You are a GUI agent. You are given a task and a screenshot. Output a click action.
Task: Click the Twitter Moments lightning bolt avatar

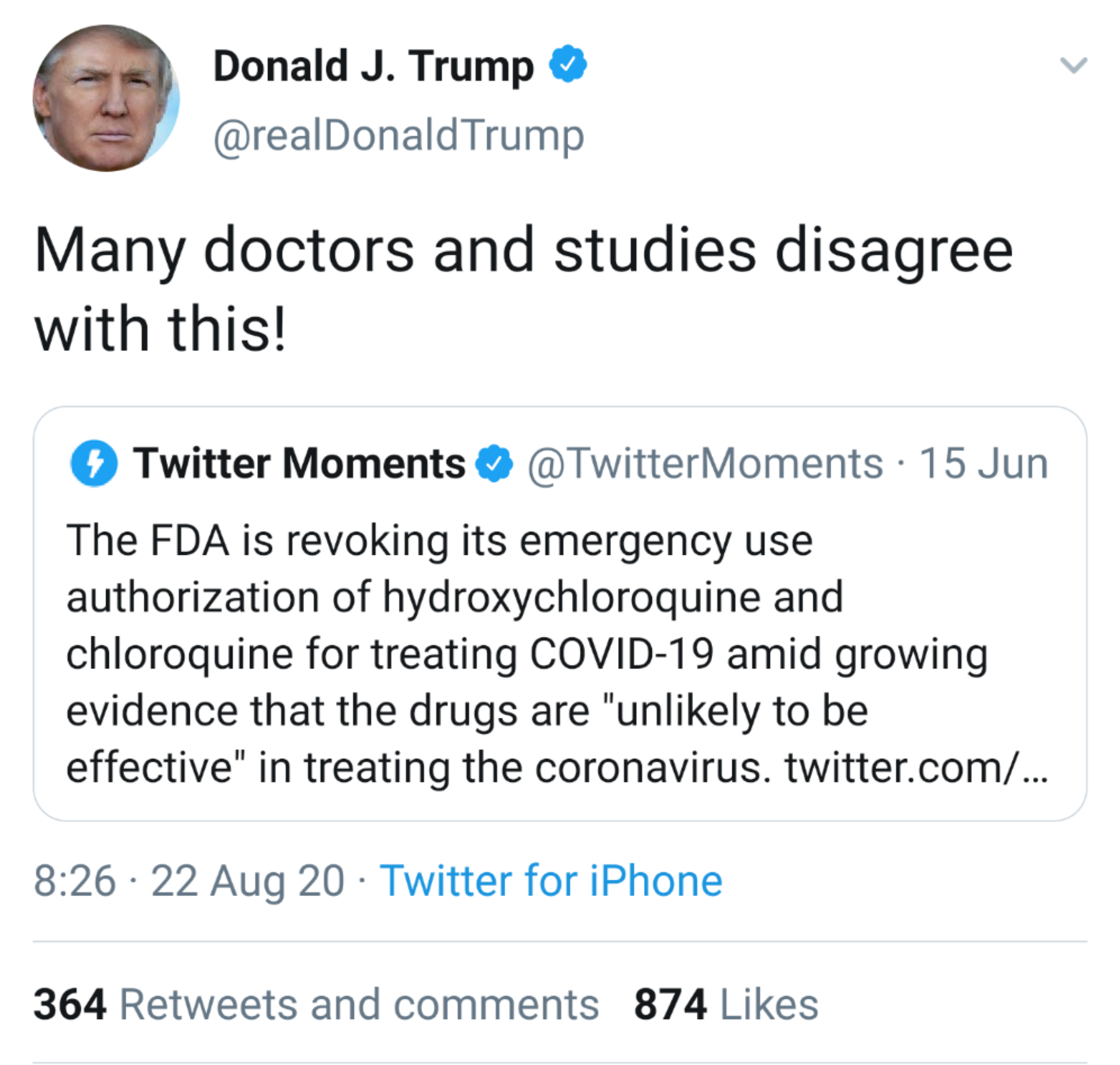point(94,463)
